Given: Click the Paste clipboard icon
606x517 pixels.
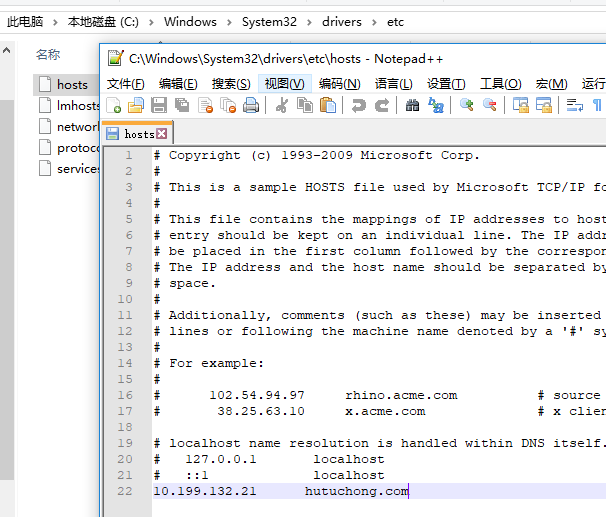Looking at the screenshot, I should point(328,105).
